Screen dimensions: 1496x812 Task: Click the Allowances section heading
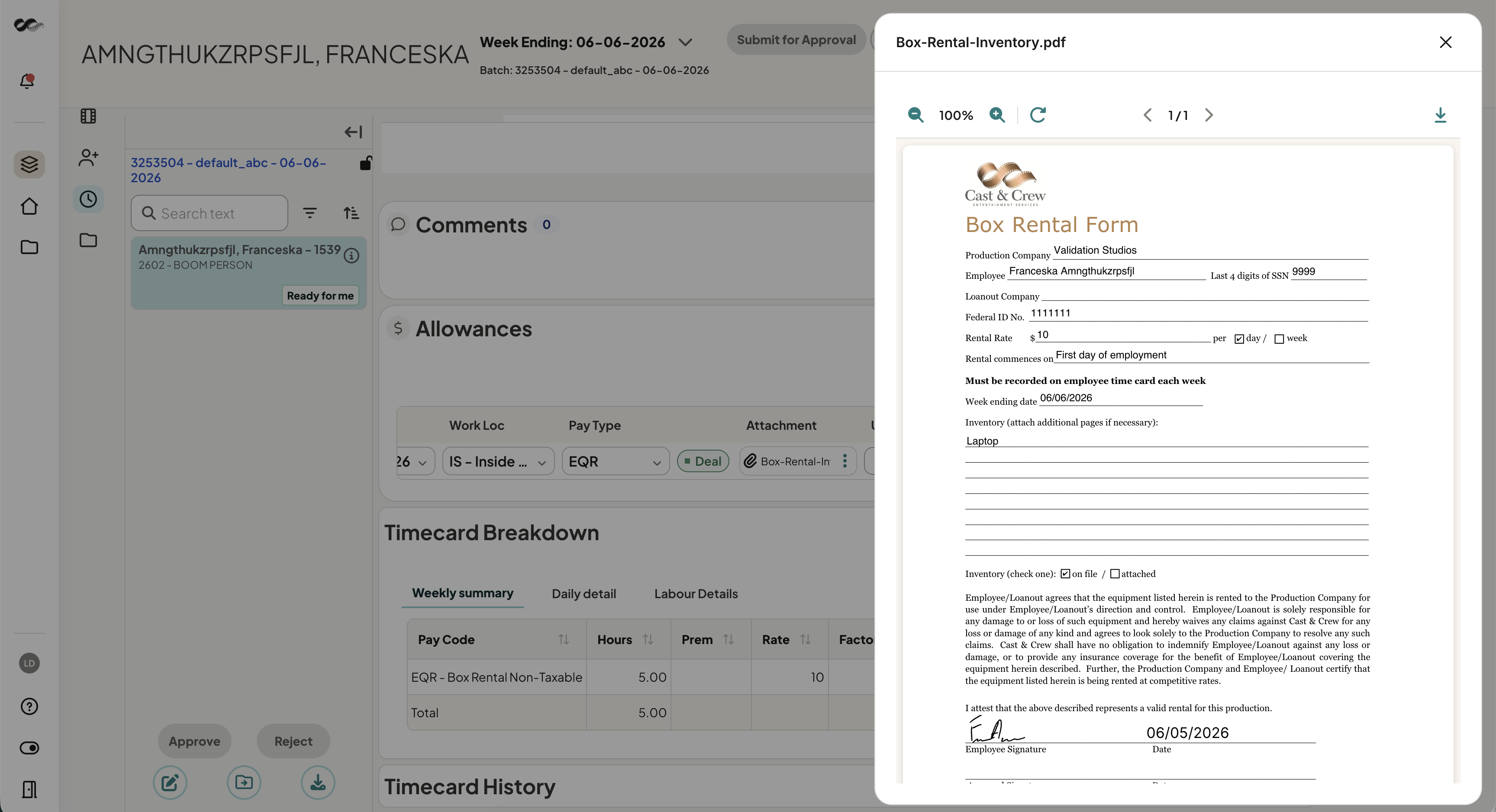coord(473,329)
